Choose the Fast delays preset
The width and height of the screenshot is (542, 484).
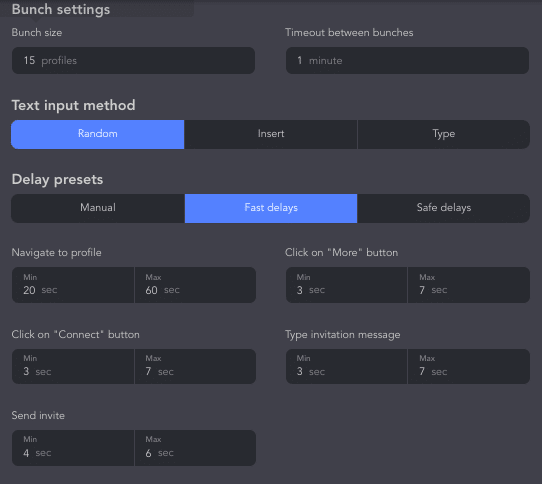coord(271,208)
